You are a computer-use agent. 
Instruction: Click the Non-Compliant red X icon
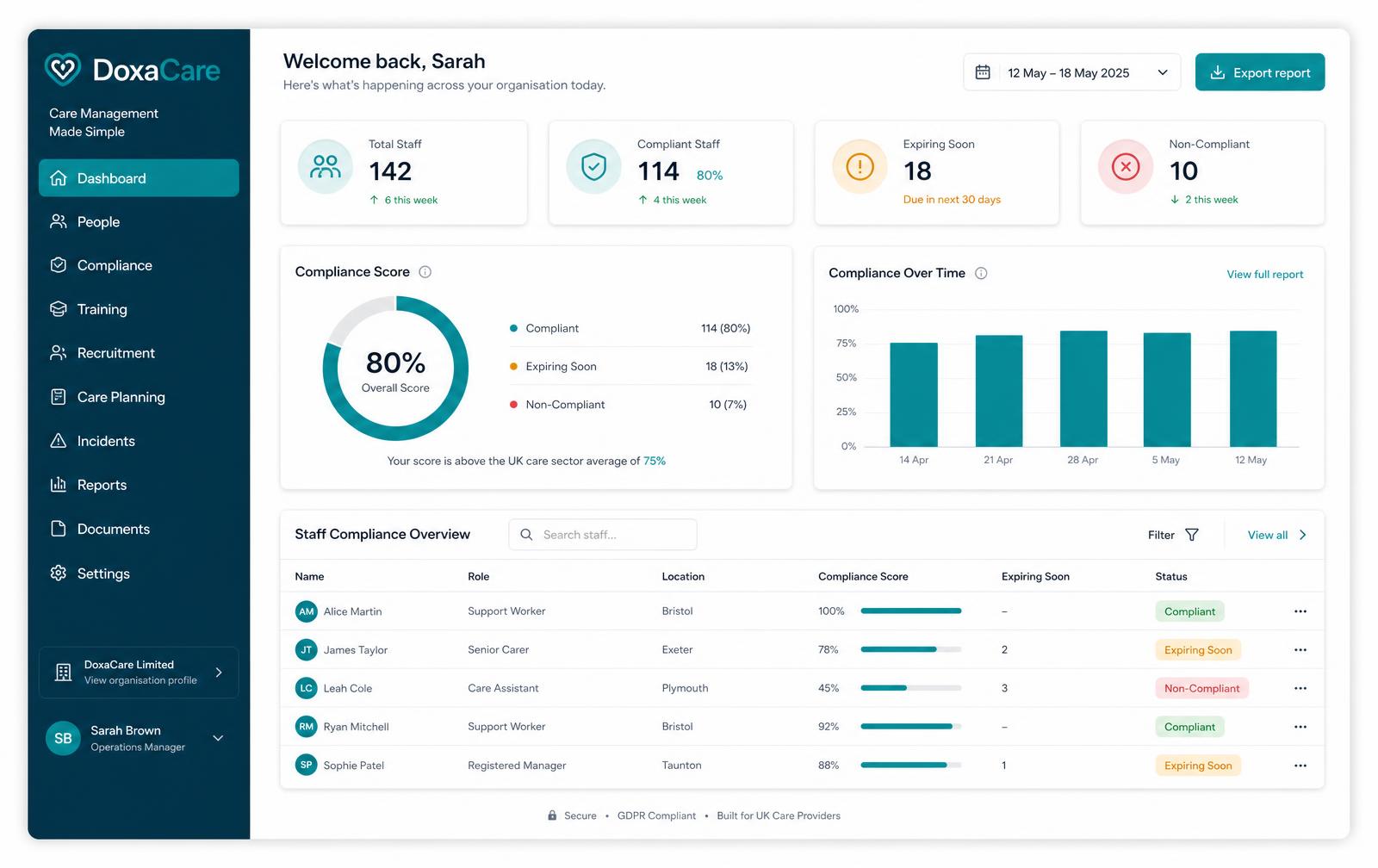[1126, 166]
